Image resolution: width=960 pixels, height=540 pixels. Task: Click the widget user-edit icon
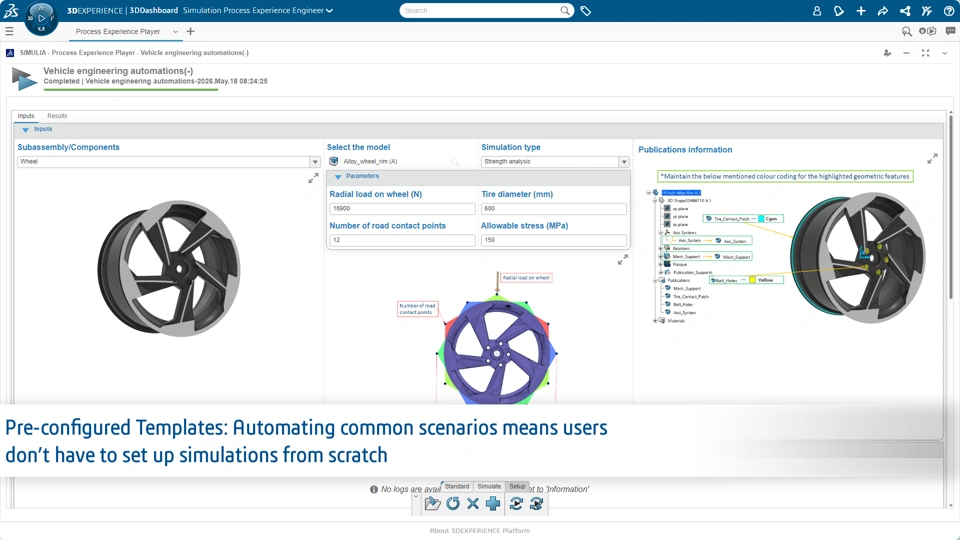pos(887,53)
